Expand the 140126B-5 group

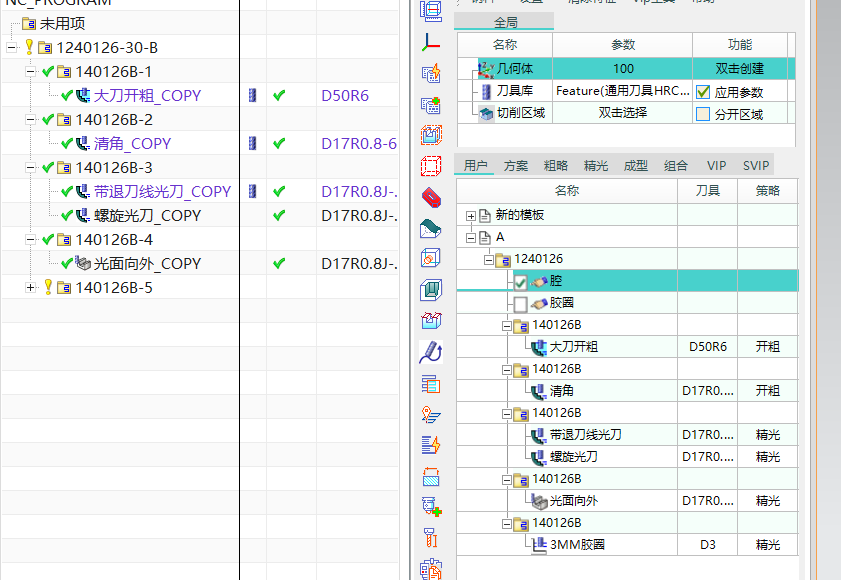31,288
